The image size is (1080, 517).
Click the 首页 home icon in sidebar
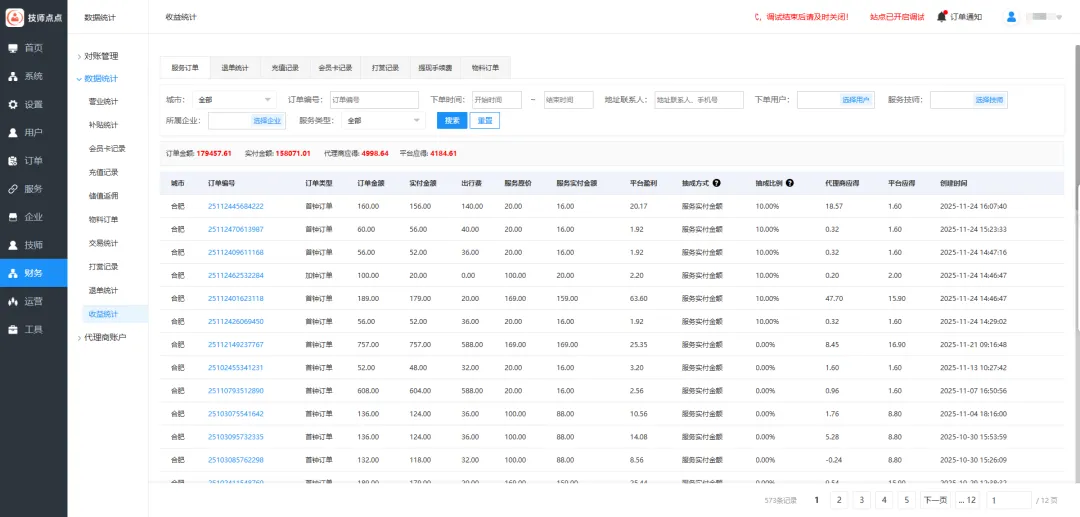(13, 48)
